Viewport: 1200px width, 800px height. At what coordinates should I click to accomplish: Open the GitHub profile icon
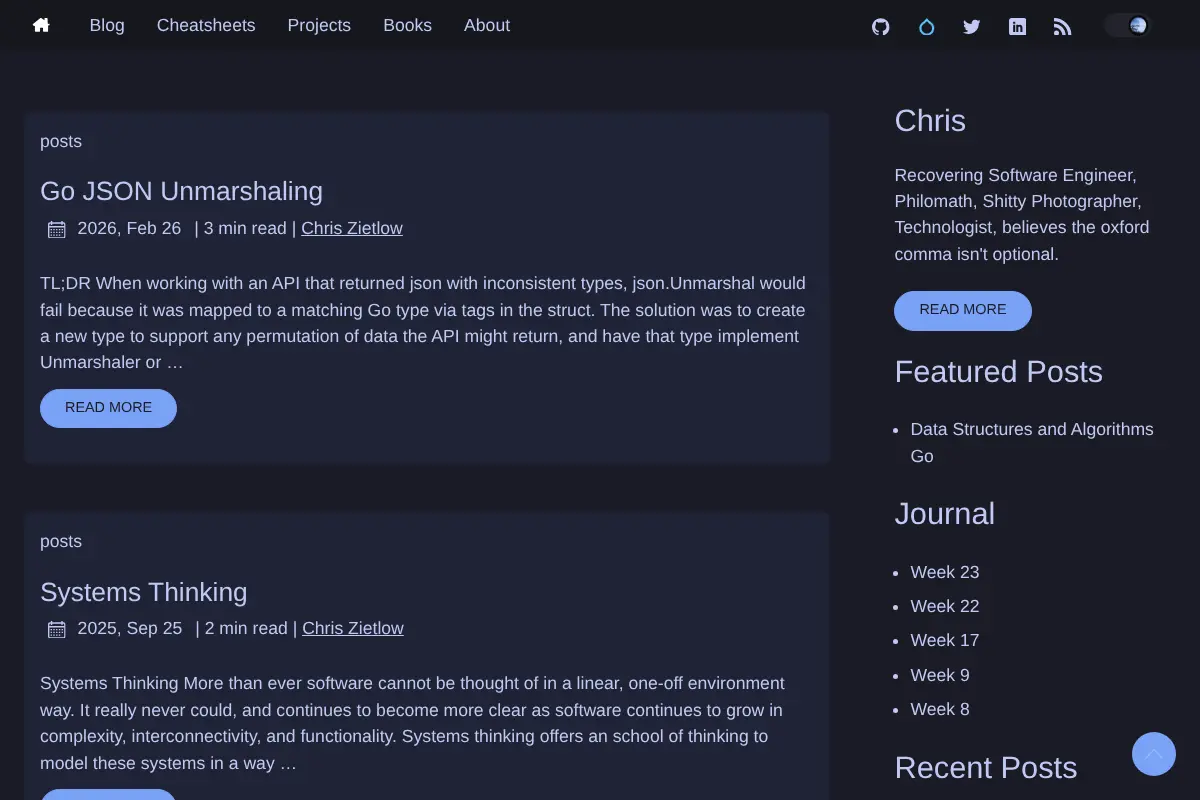coord(881,27)
